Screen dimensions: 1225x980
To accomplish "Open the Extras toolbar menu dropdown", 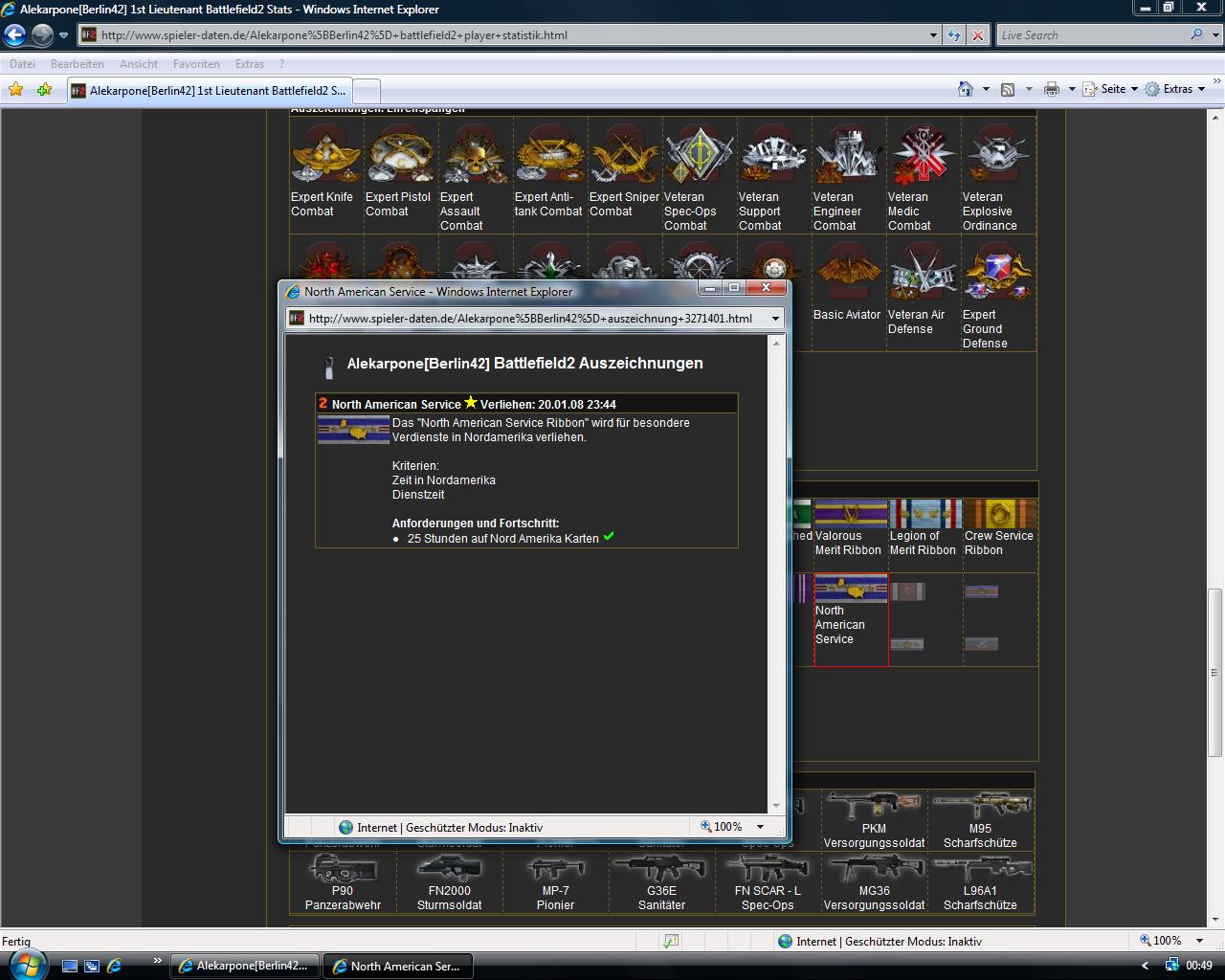I will point(1173,89).
